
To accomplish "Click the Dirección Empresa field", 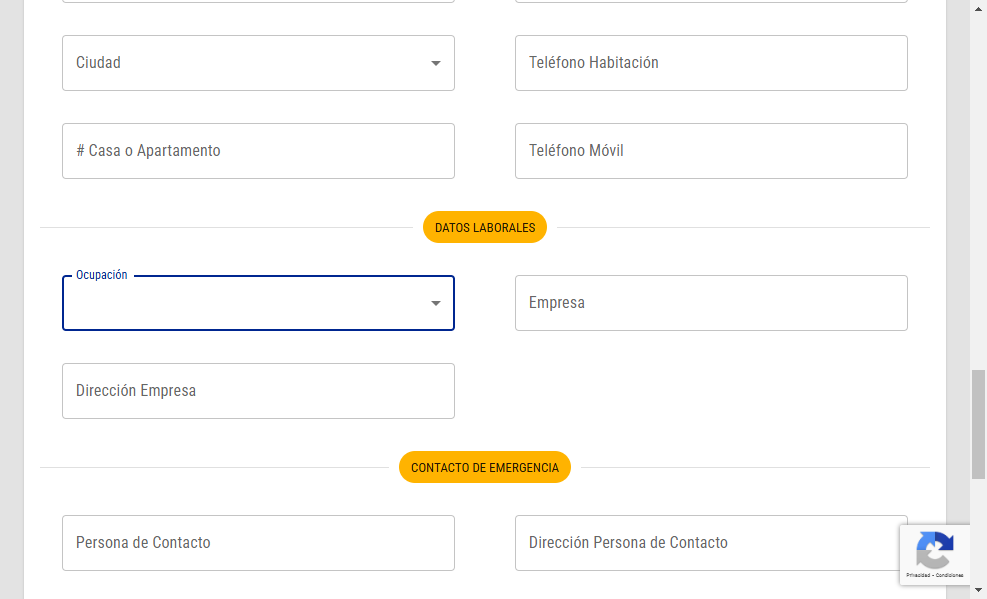I will click(258, 391).
